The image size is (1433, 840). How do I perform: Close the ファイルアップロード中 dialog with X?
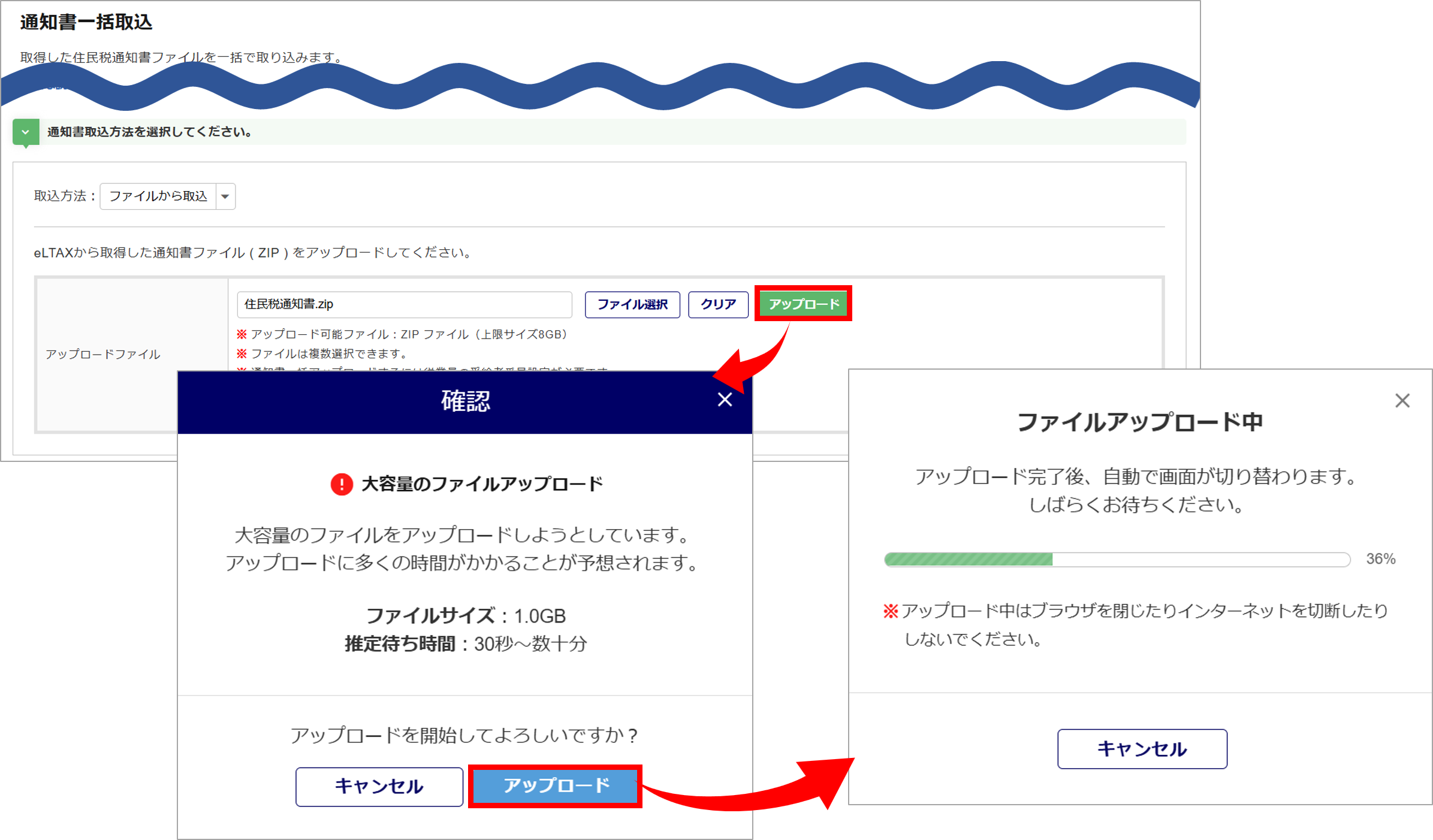(1402, 401)
